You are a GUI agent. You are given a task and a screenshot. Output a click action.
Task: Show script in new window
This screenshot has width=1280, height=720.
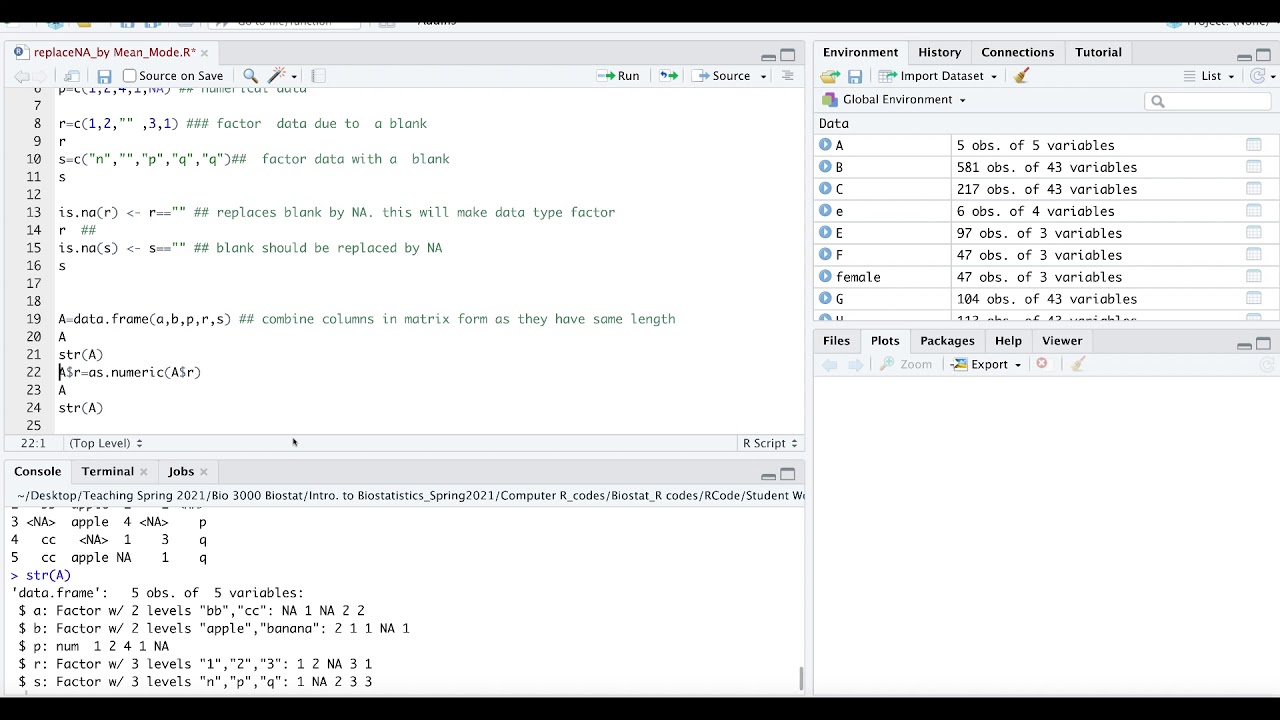(72, 76)
